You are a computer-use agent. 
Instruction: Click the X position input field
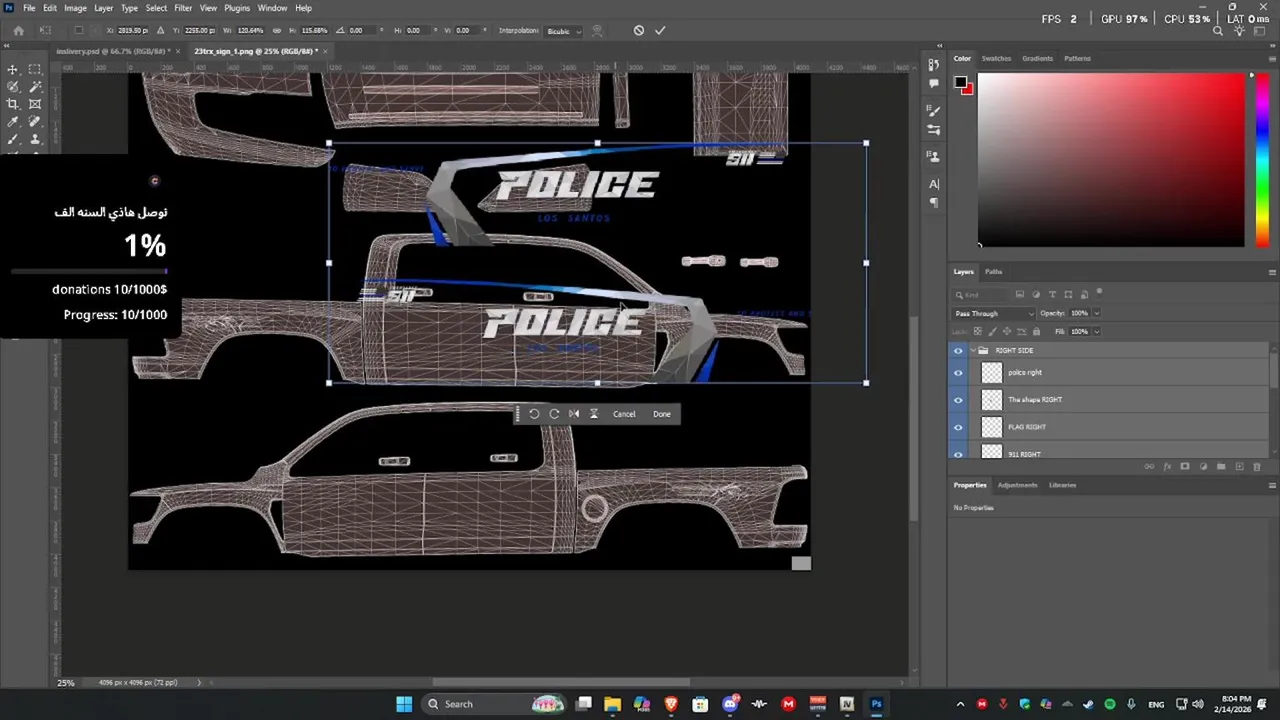(x=133, y=31)
